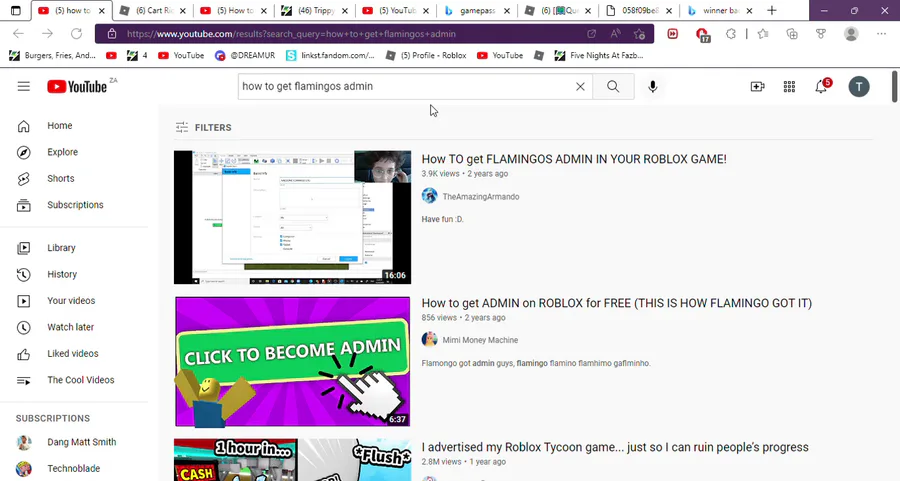900x481 pixels.
Task: Add page to favorites star icon
Action: point(639,34)
